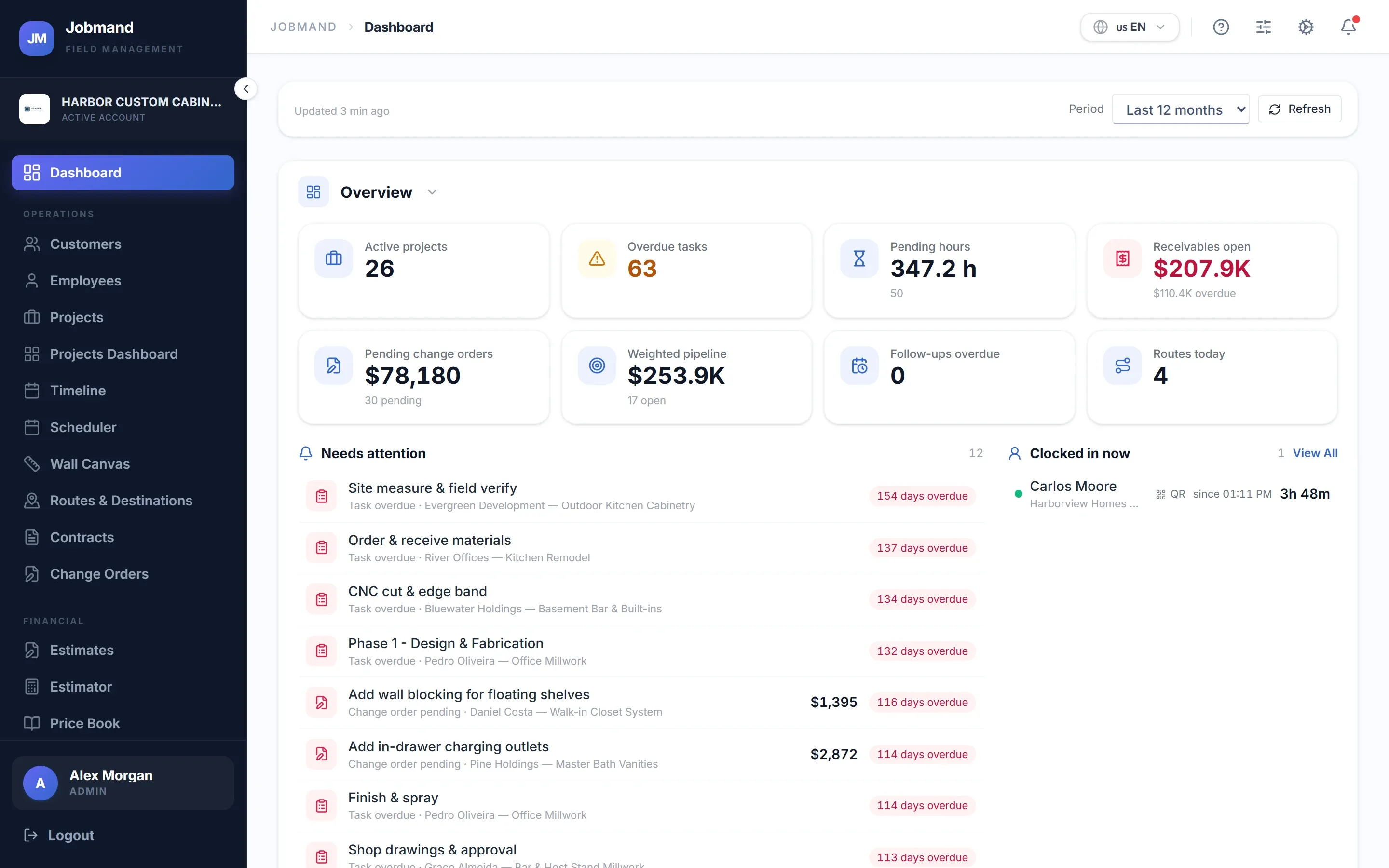Click the Routes today route icon
This screenshot has height=868, width=1389.
coord(1122,366)
